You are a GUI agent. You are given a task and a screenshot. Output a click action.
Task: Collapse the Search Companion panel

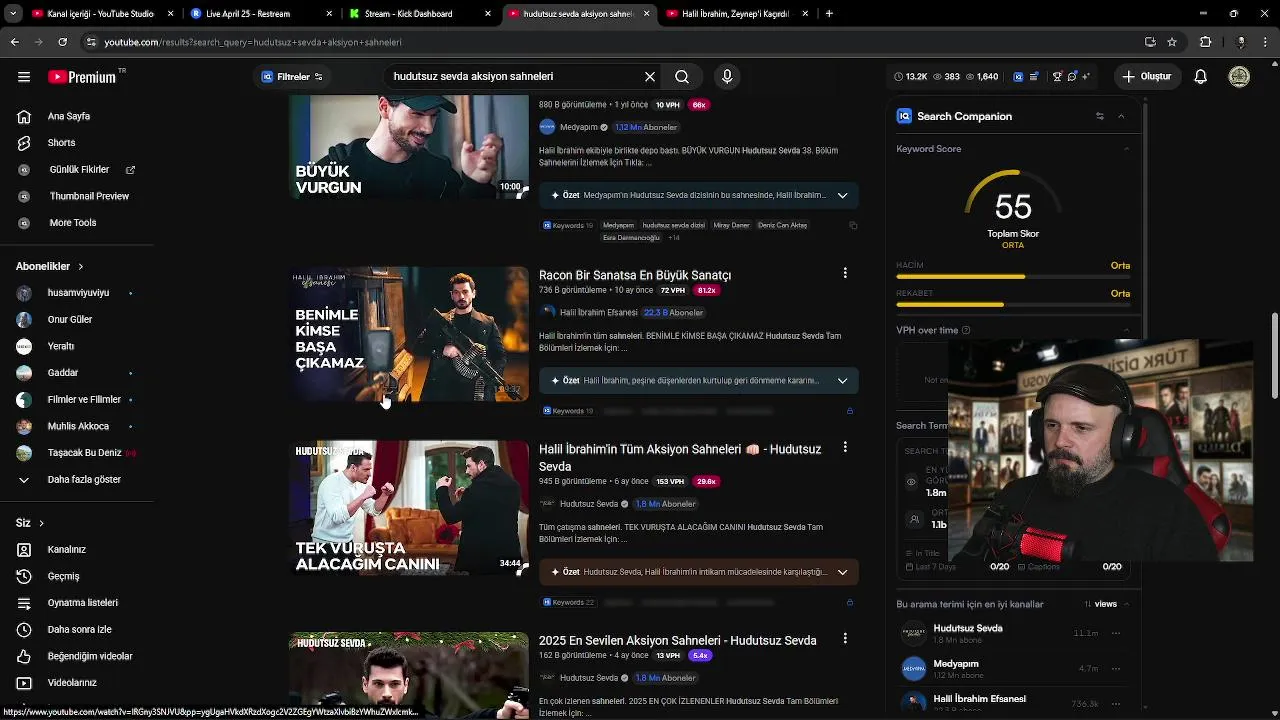pos(1121,116)
